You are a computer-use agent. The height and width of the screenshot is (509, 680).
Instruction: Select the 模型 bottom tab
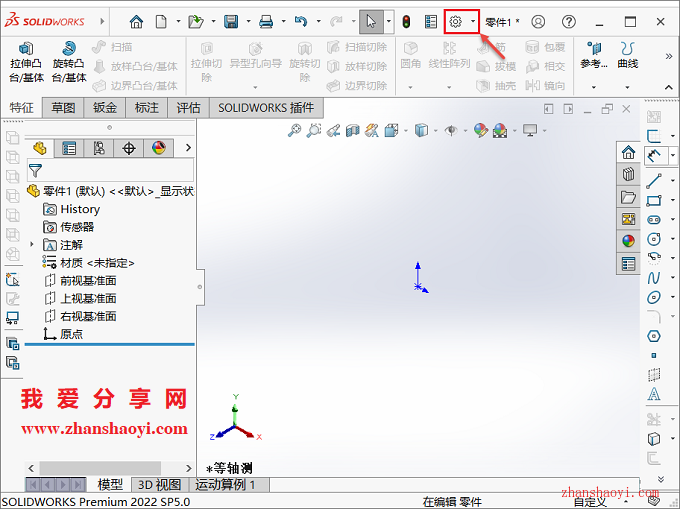[x=110, y=484]
